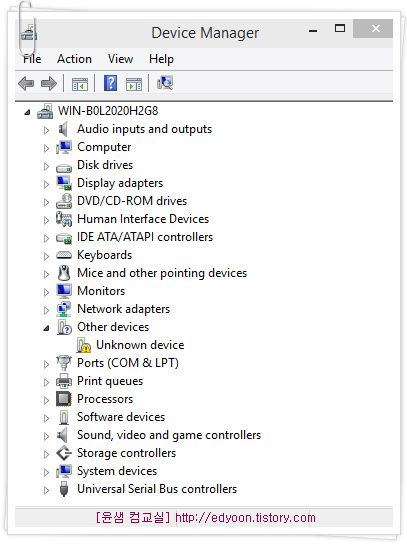Viewport: 407px width, 545px height.
Task: Click the Monitors icon
Action: [64, 291]
